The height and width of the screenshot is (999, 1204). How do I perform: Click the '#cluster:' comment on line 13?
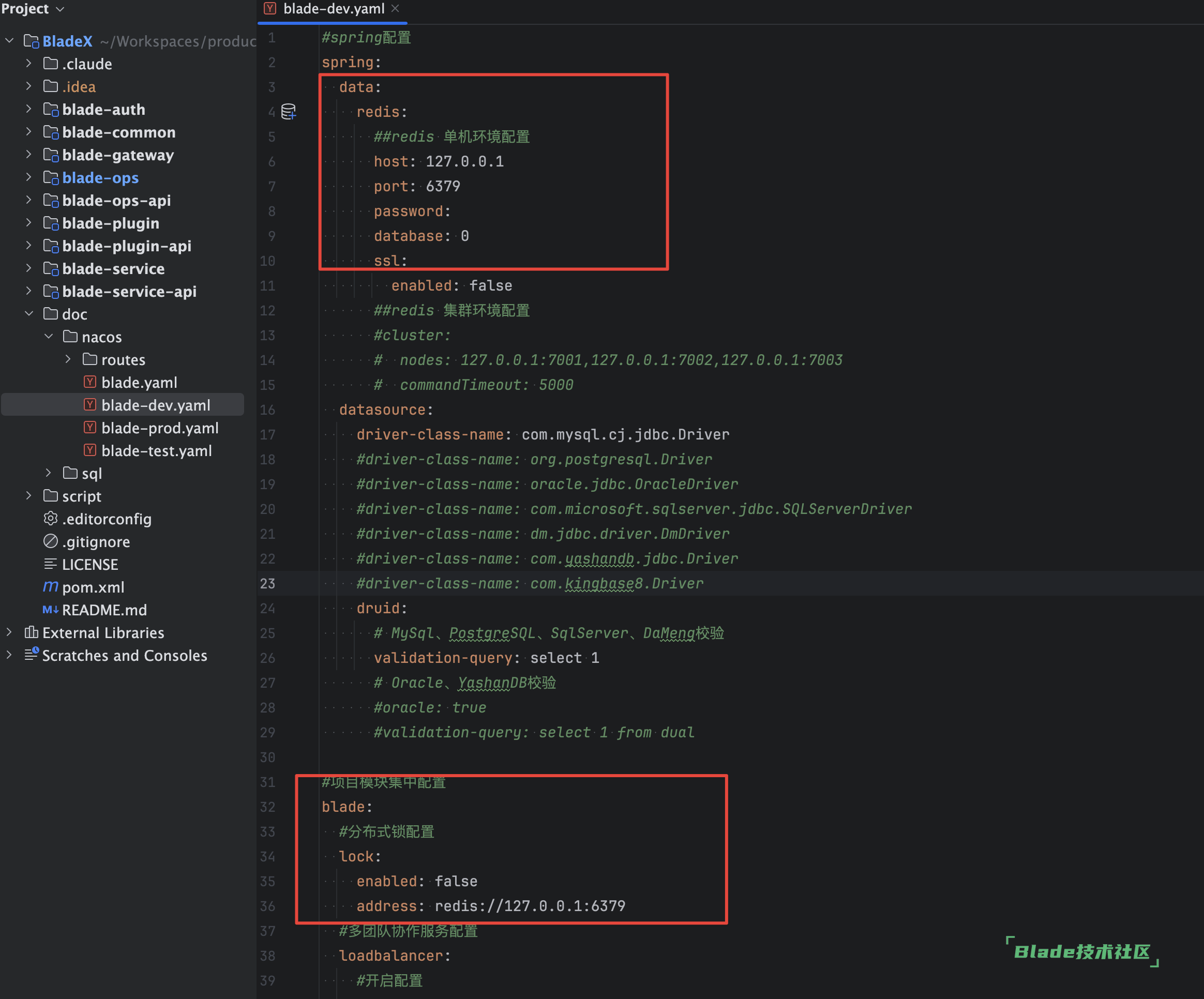point(412,335)
